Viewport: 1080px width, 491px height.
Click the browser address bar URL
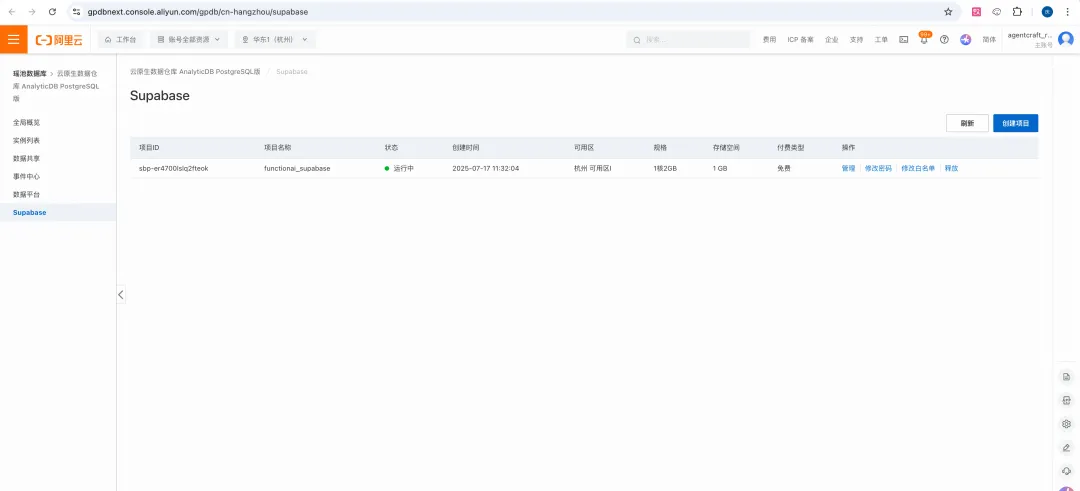198,12
